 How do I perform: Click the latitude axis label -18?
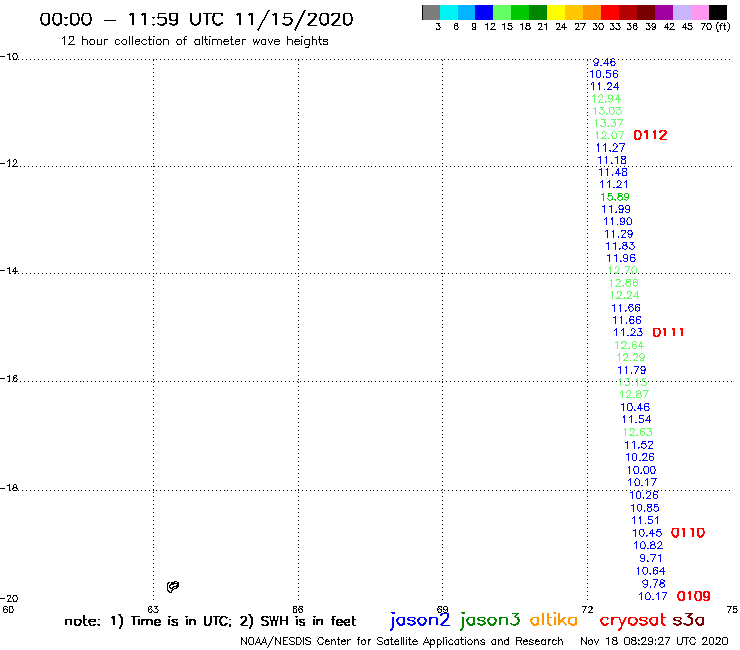(9, 488)
